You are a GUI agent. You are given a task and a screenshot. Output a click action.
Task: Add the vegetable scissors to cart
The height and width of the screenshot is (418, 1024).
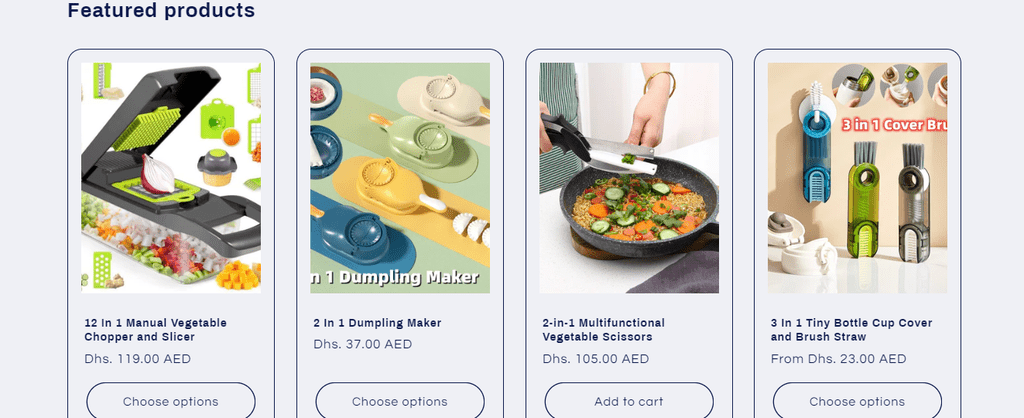coord(629,401)
